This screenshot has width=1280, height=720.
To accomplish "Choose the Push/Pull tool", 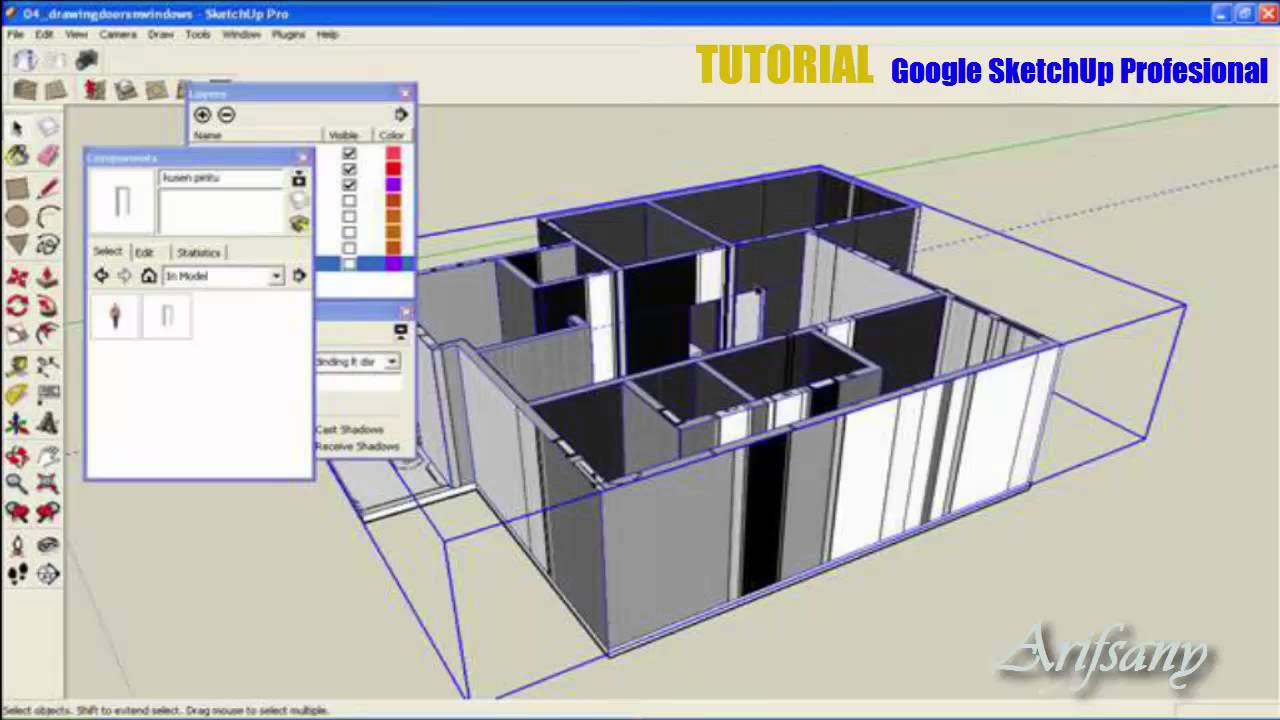I will click(48, 277).
